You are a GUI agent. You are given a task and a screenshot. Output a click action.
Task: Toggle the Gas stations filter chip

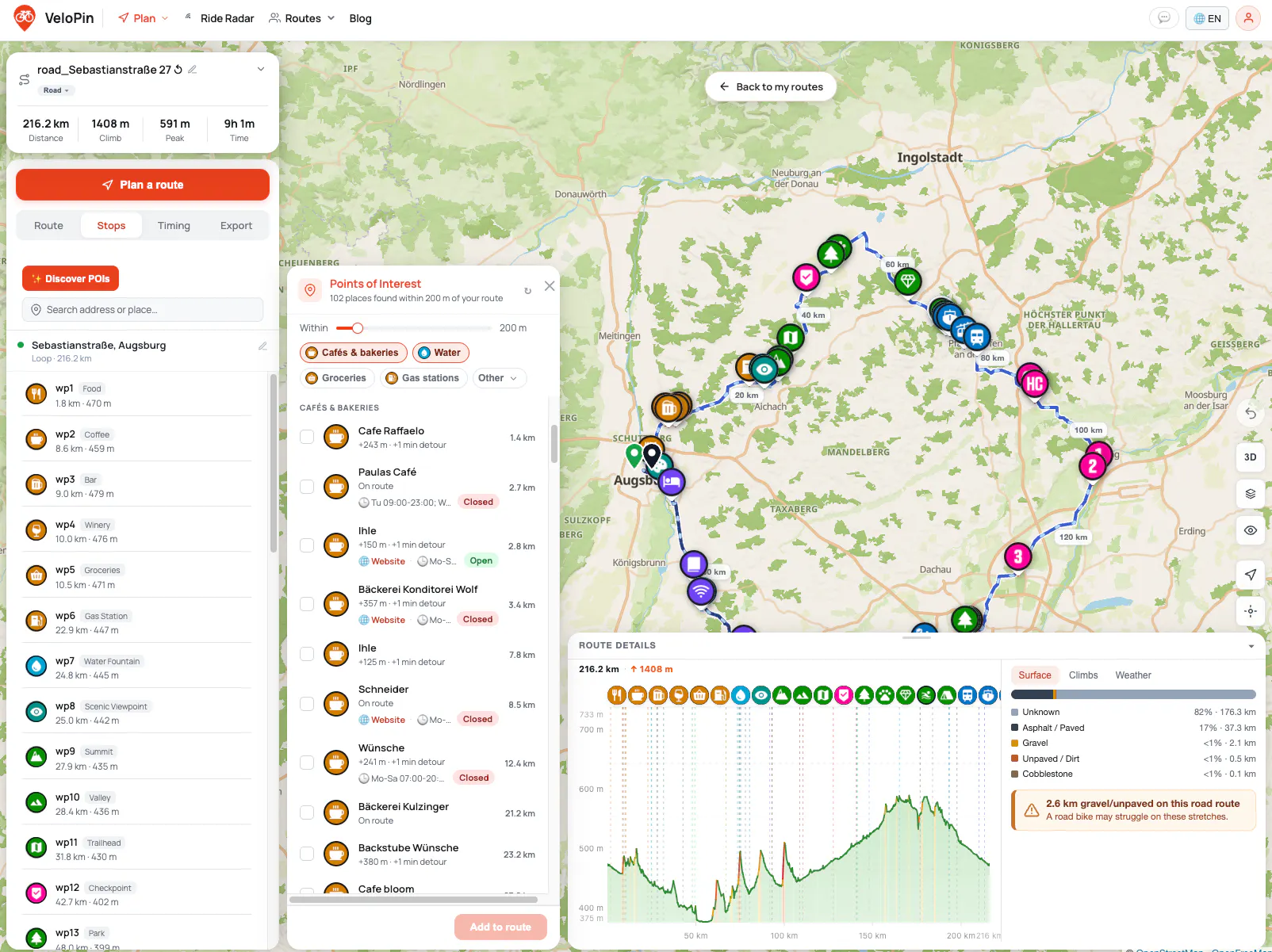click(x=423, y=378)
